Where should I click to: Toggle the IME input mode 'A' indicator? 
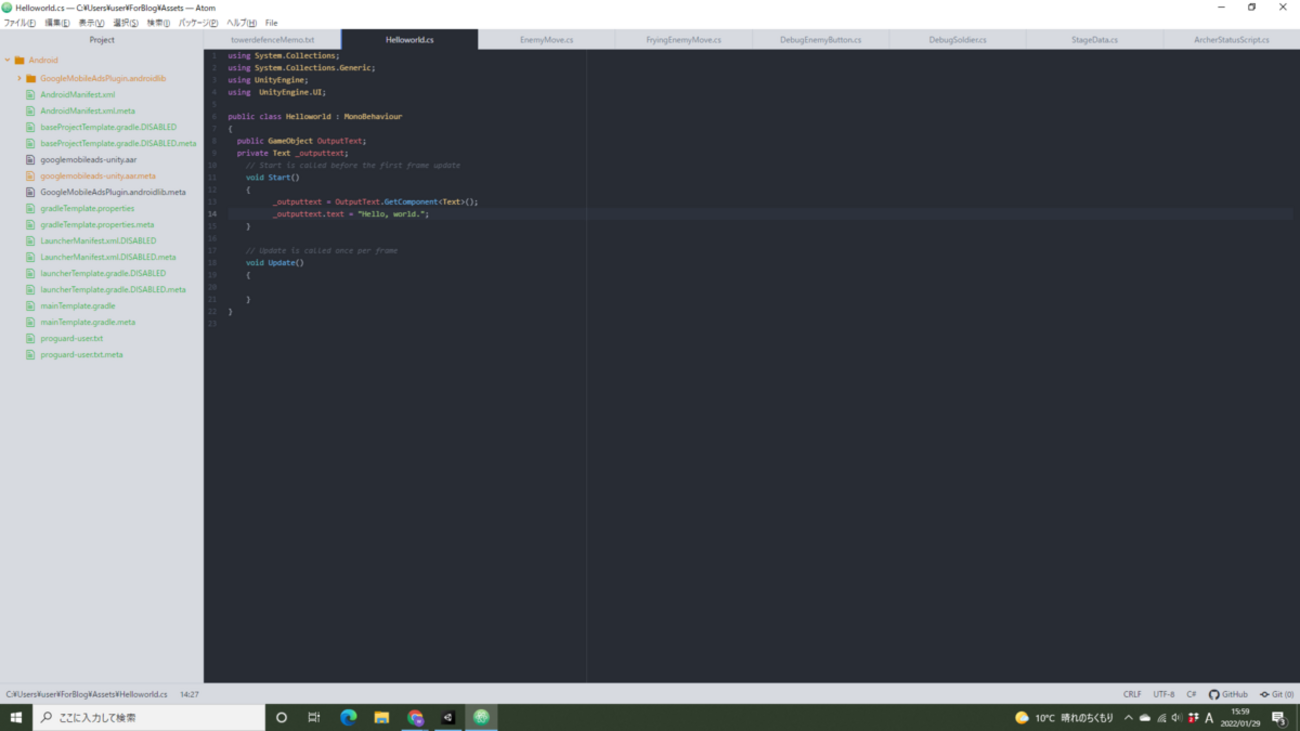(1209, 718)
